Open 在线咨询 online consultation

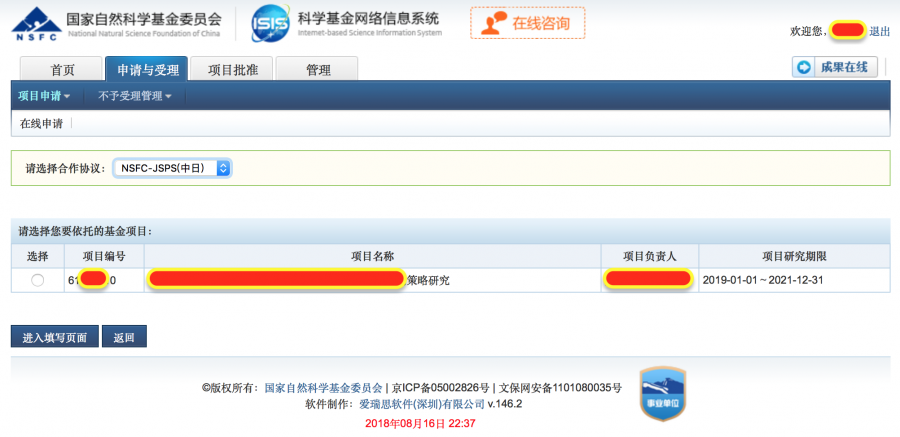(x=527, y=23)
